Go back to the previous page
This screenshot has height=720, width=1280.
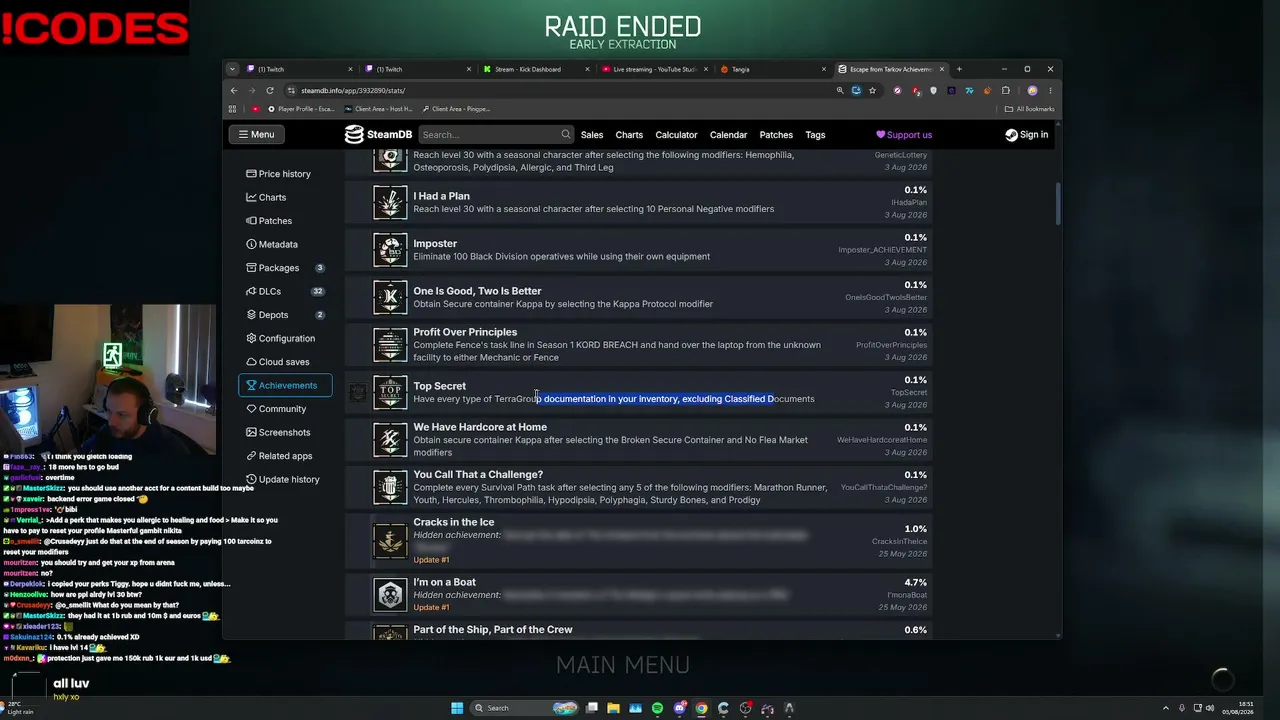point(234,90)
